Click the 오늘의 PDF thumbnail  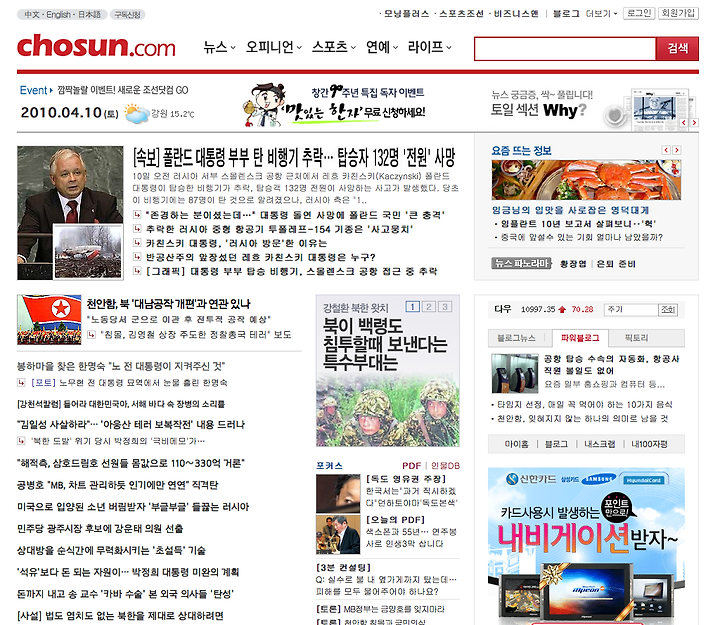click(x=338, y=535)
